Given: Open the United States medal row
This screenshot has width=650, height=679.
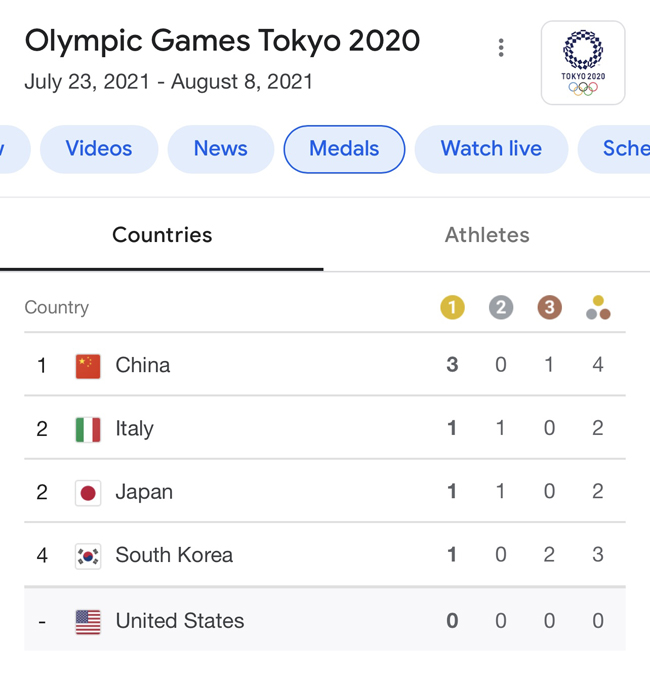Looking at the screenshot, I should [x=325, y=619].
